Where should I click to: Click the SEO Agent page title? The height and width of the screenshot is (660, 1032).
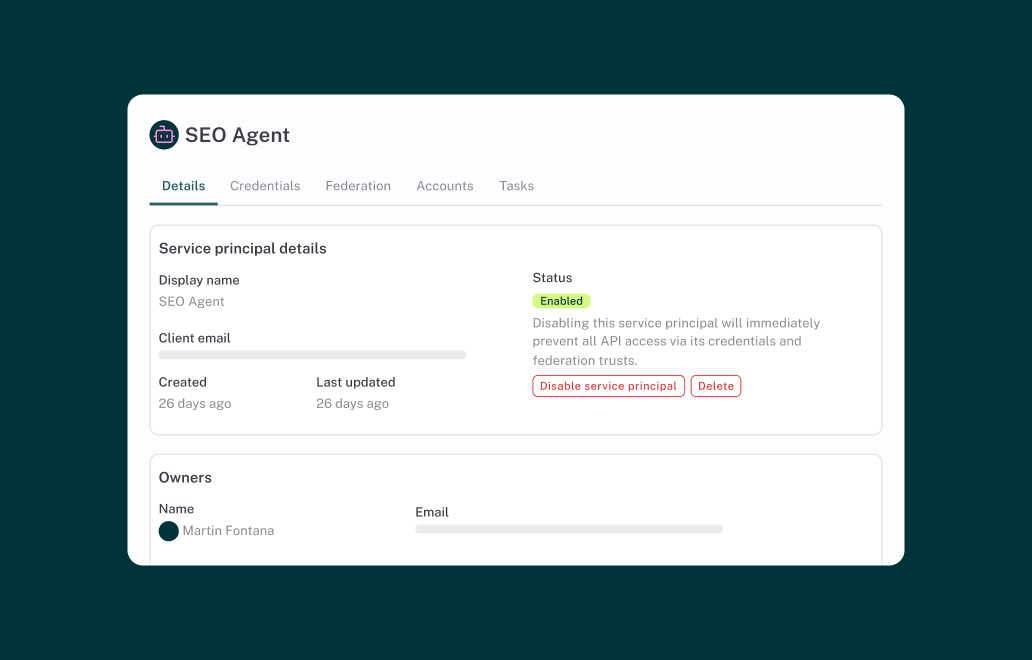click(238, 135)
